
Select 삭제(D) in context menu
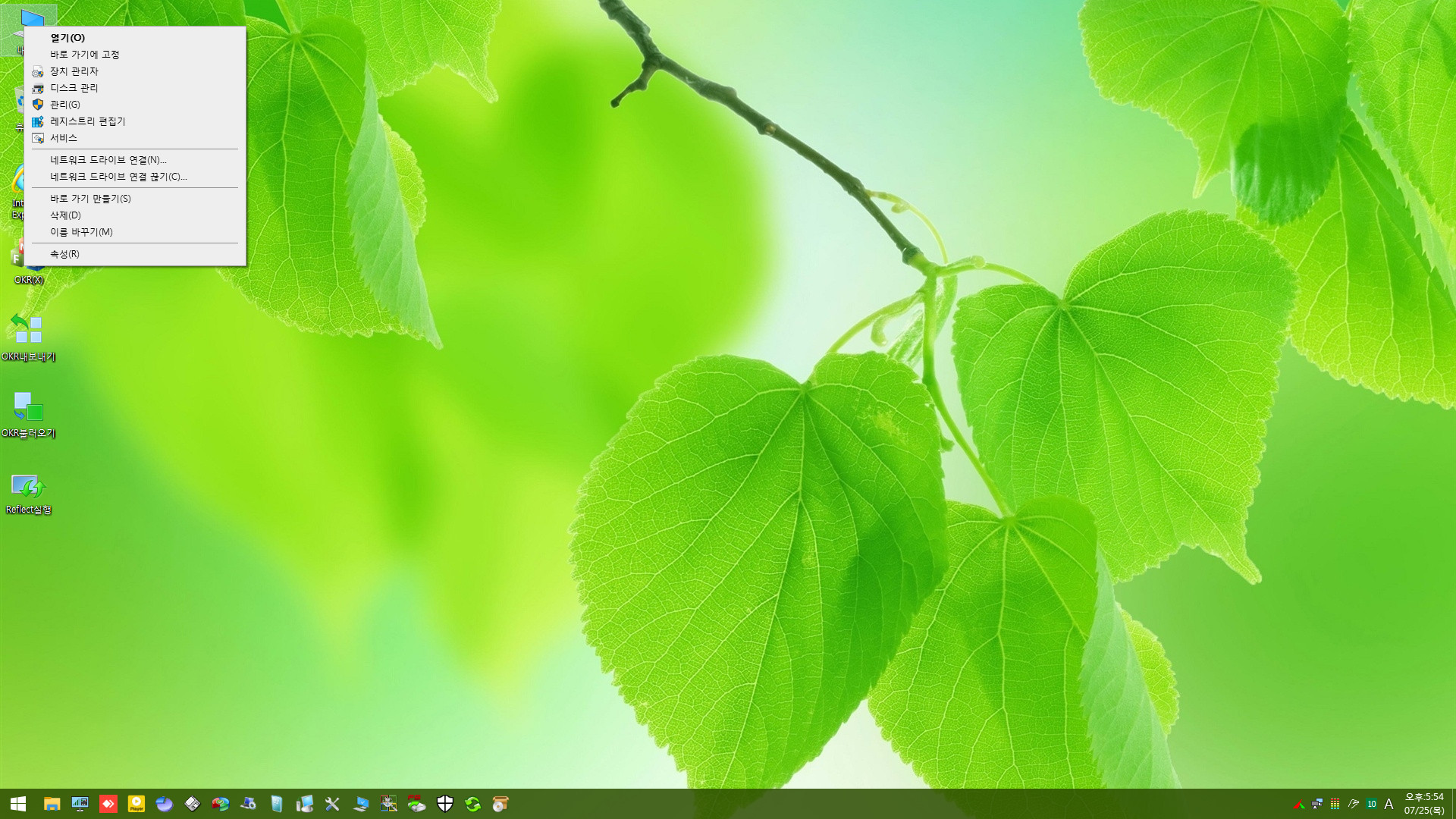pyautogui.click(x=135, y=215)
